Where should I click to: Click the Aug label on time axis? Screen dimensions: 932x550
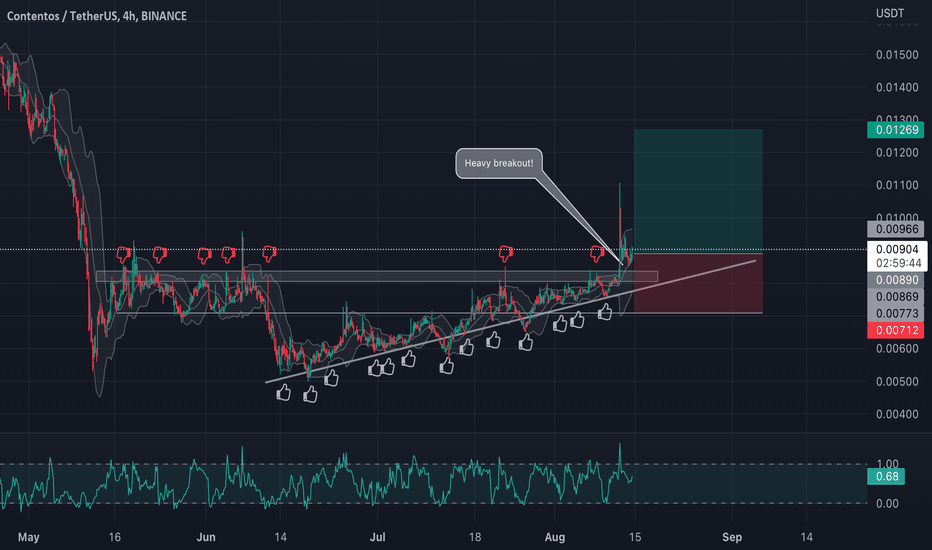(555, 538)
